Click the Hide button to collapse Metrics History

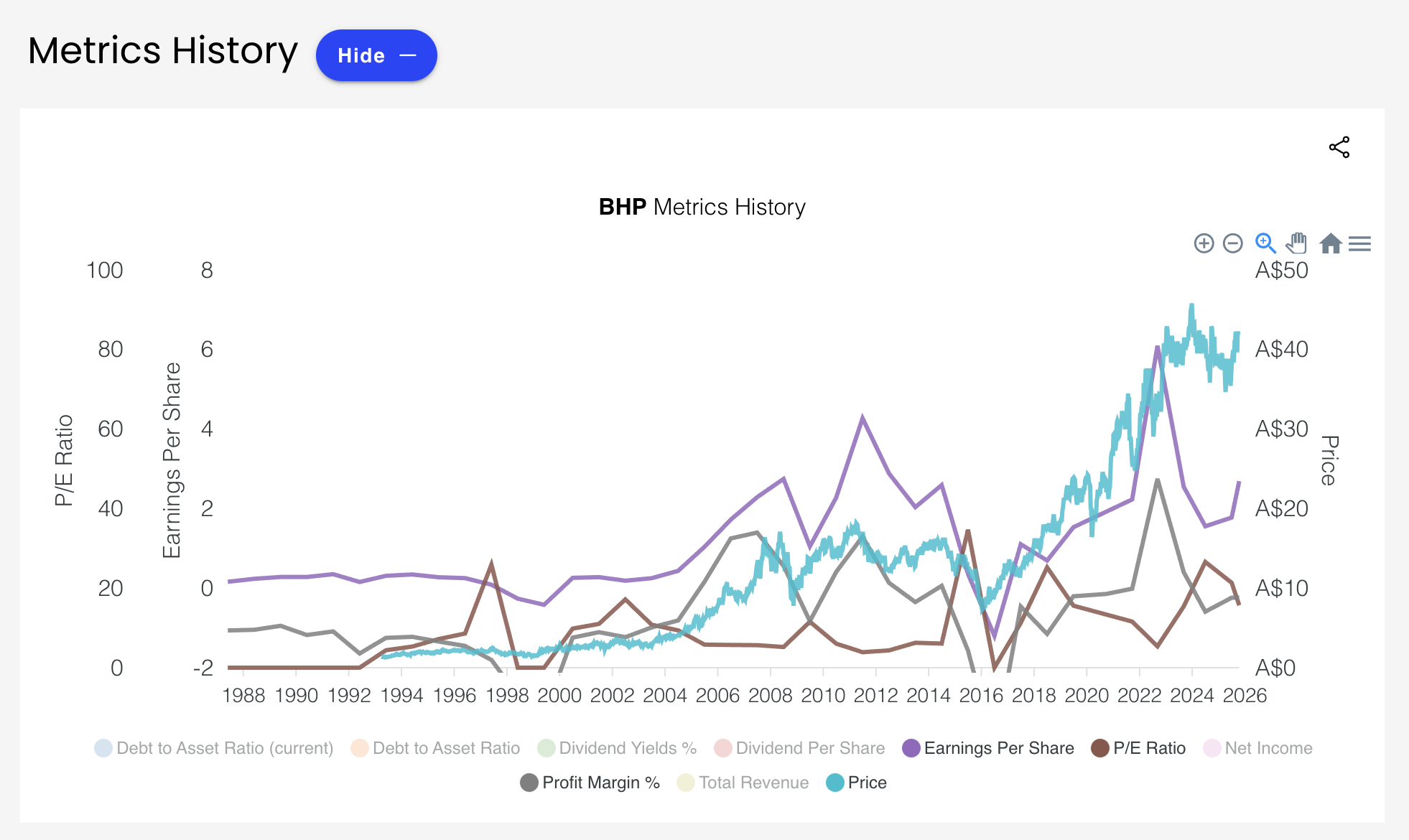coord(376,55)
